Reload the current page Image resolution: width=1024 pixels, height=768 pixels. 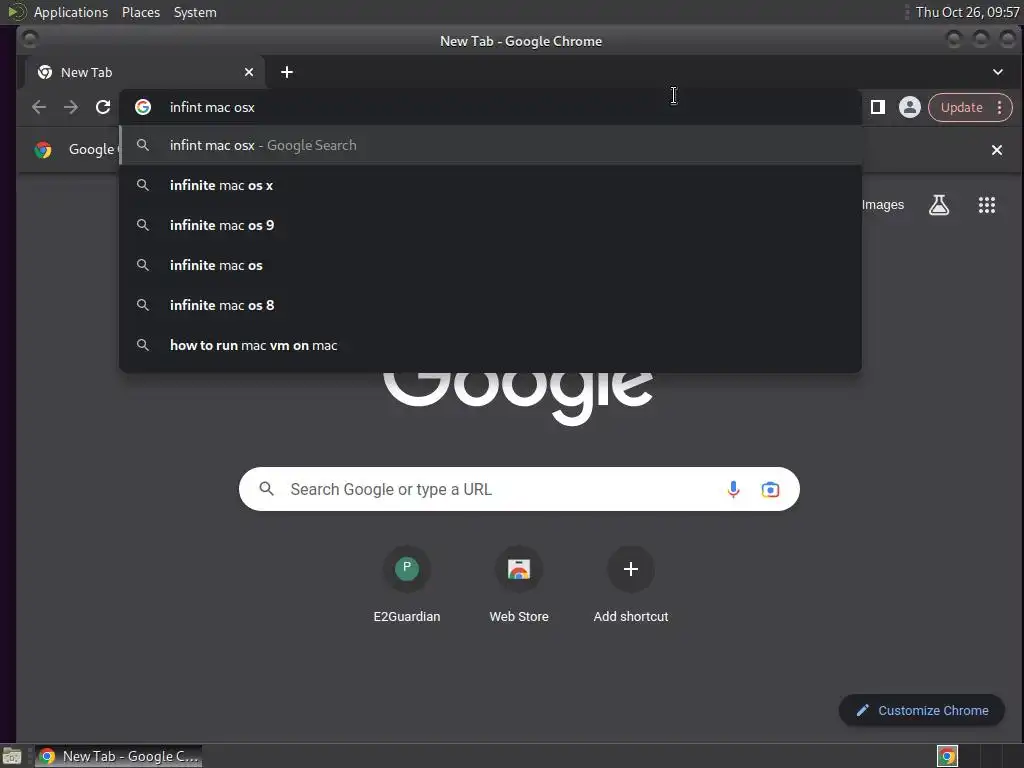pos(103,107)
